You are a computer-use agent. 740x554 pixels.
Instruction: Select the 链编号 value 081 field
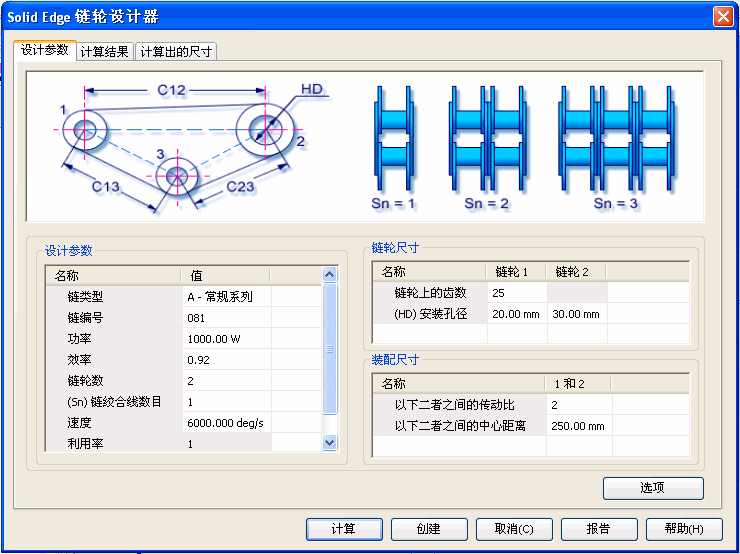[227, 318]
